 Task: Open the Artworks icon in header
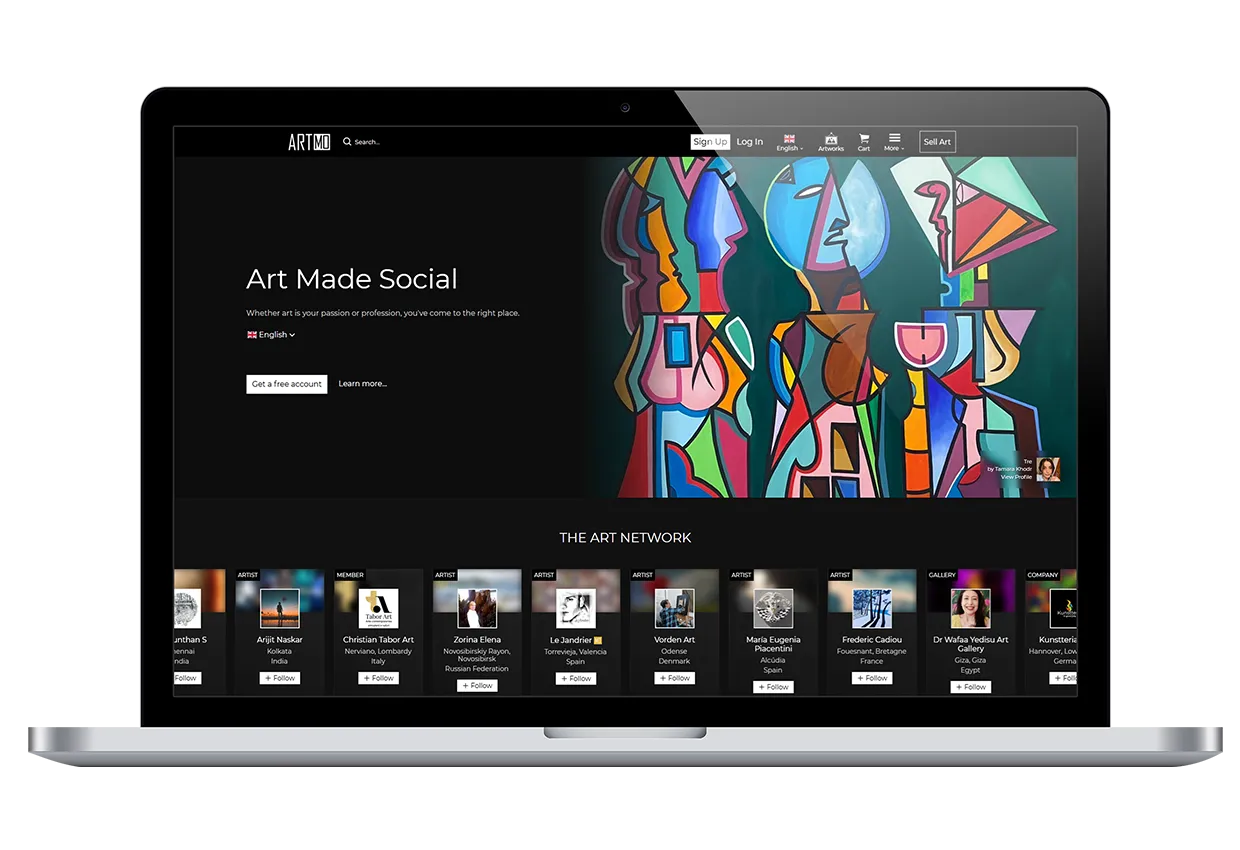coord(831,139)
